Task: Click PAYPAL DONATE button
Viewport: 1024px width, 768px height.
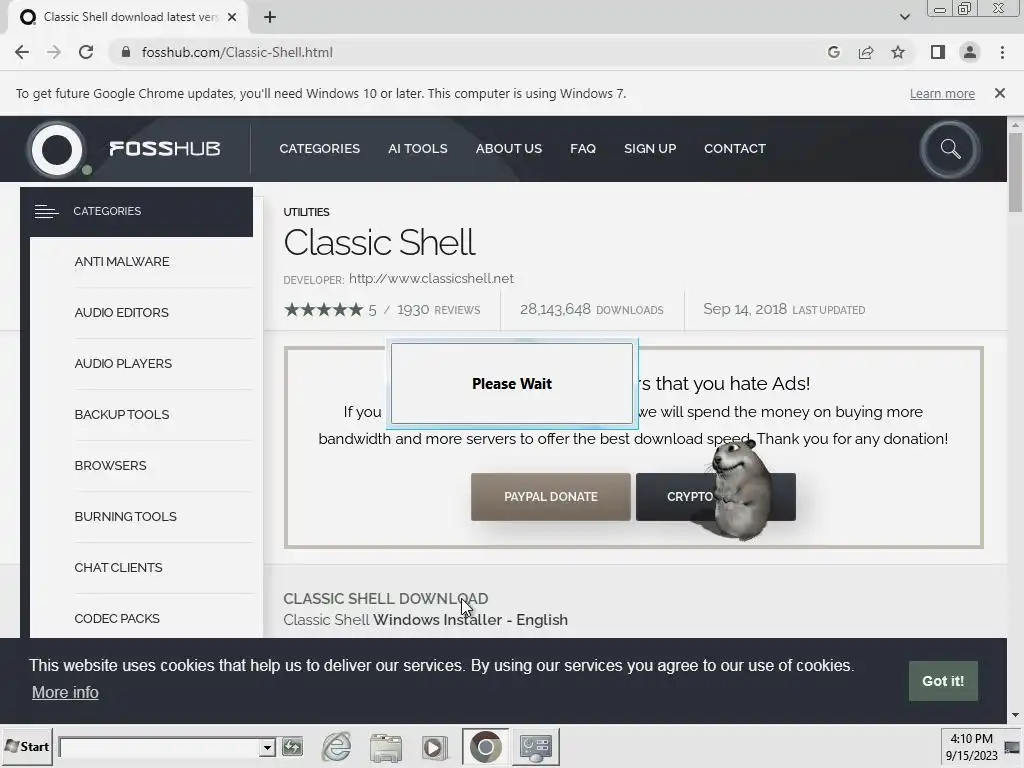Action: coord(551,497)
